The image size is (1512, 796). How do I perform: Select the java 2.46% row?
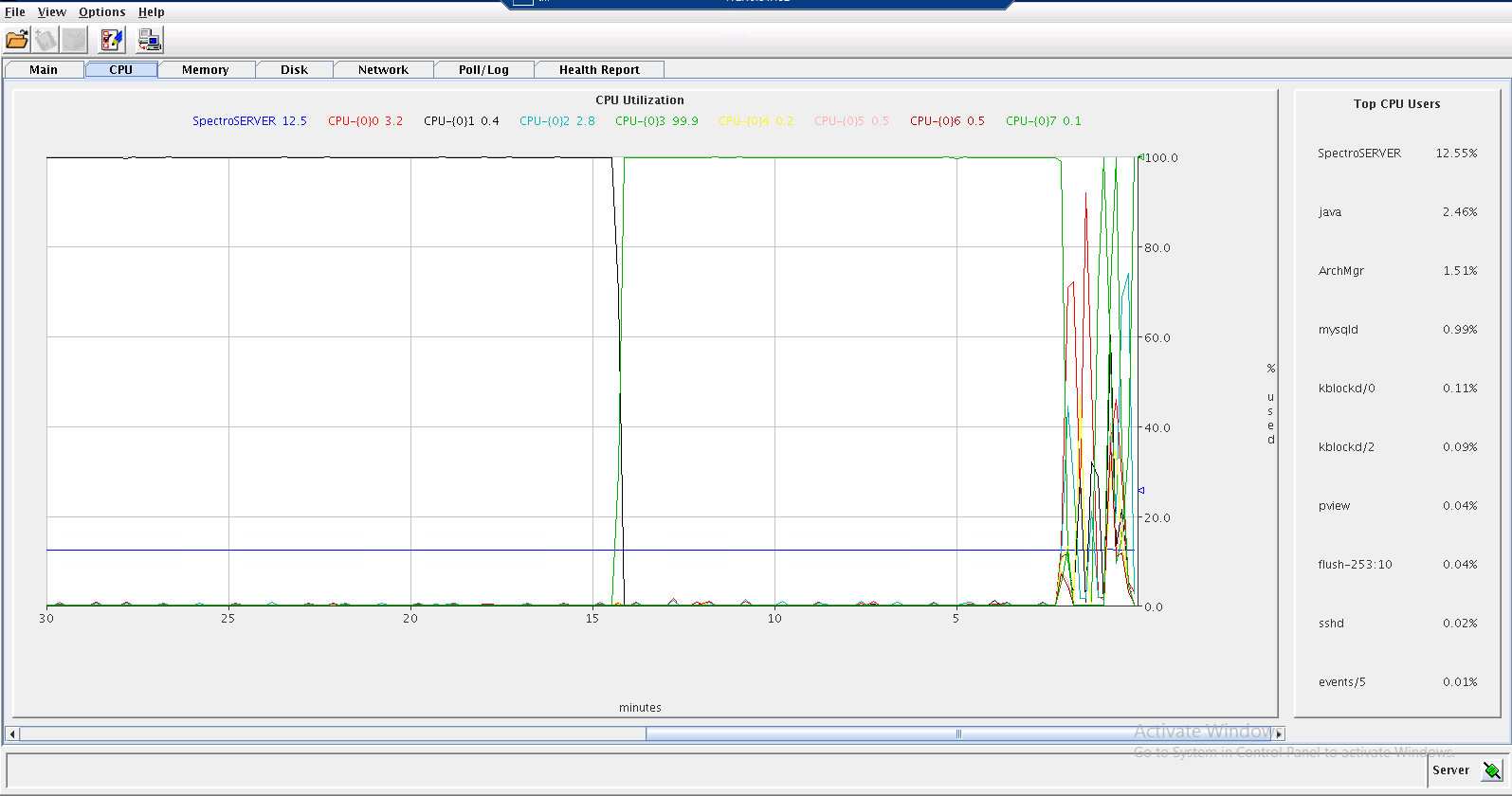[1397, 212]
